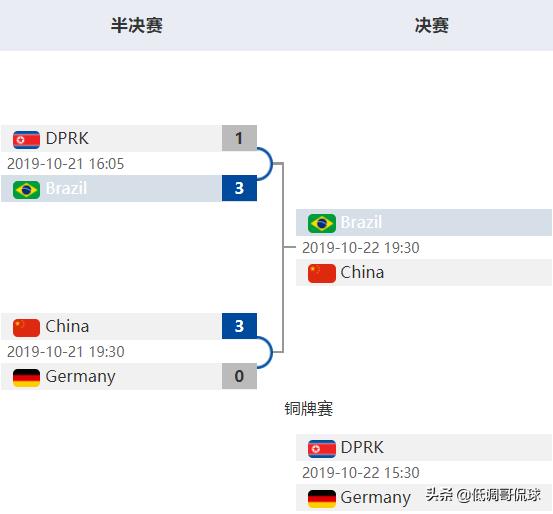The width and height of the screenshot is (553, 514).
Task: Click the Brazil flag in the final
Action: [x=321, y=223]
